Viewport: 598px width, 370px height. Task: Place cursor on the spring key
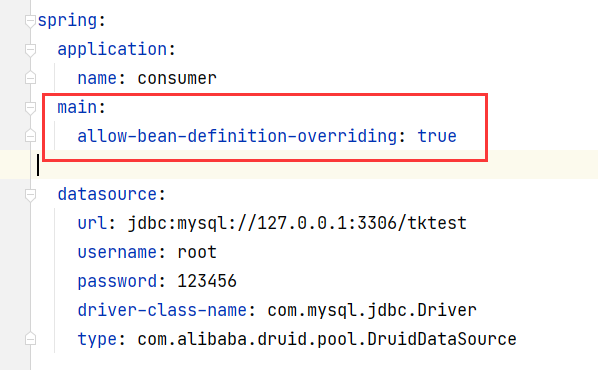pos(67,21)
